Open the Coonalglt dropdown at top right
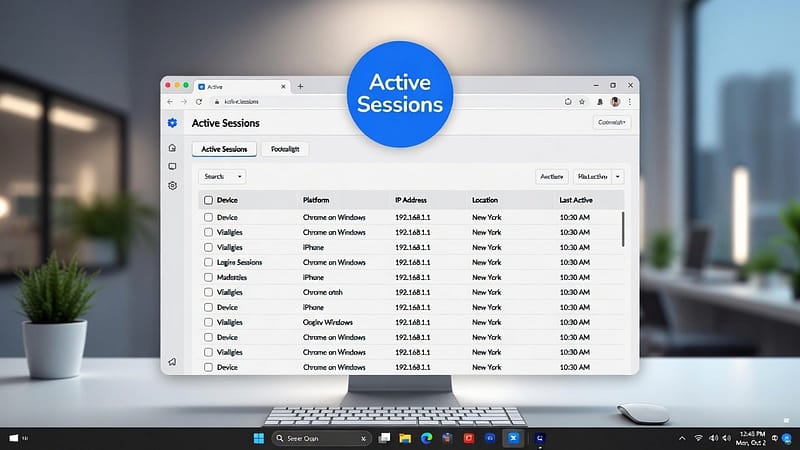800x450 pixels. [611, 122]
